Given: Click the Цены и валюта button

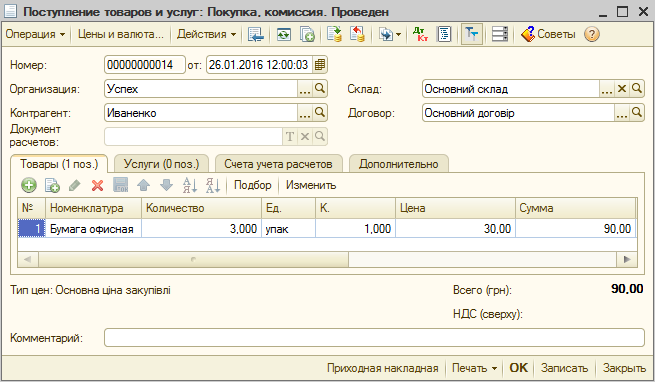Looking at the screenshot, I should pyautogui.click(x=120, y=34).
